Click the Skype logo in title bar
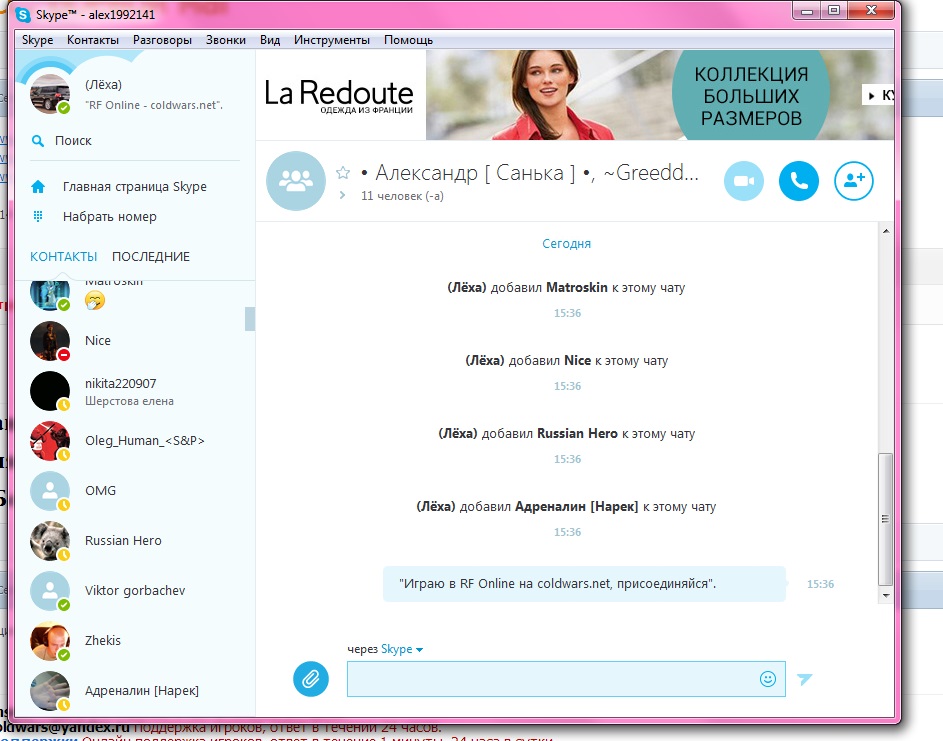The height and width of the screenshot is (741, 943). (23, 14)
